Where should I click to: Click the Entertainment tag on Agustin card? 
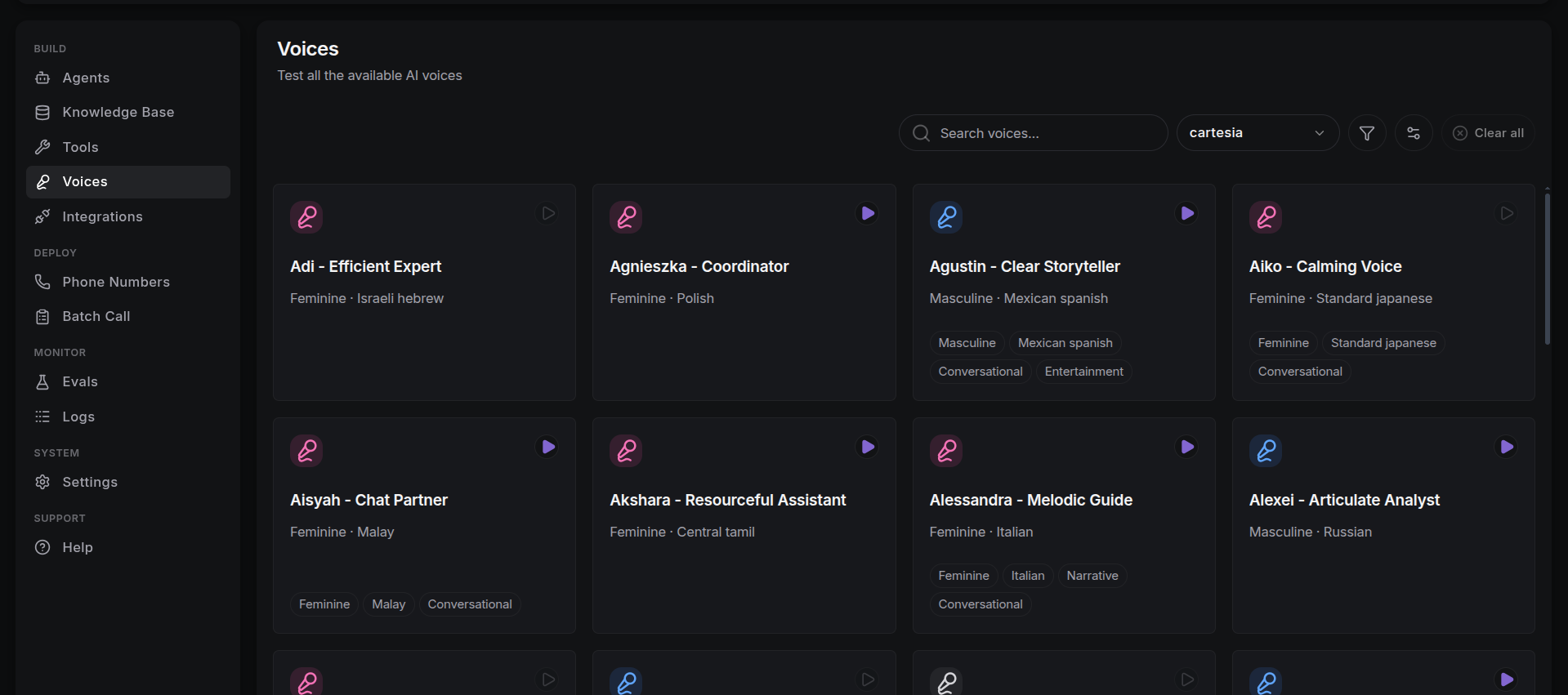click(1084, 372)
